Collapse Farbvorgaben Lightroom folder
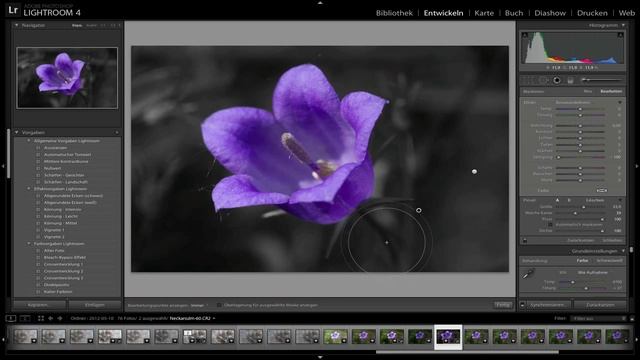 tap(29, 243)
